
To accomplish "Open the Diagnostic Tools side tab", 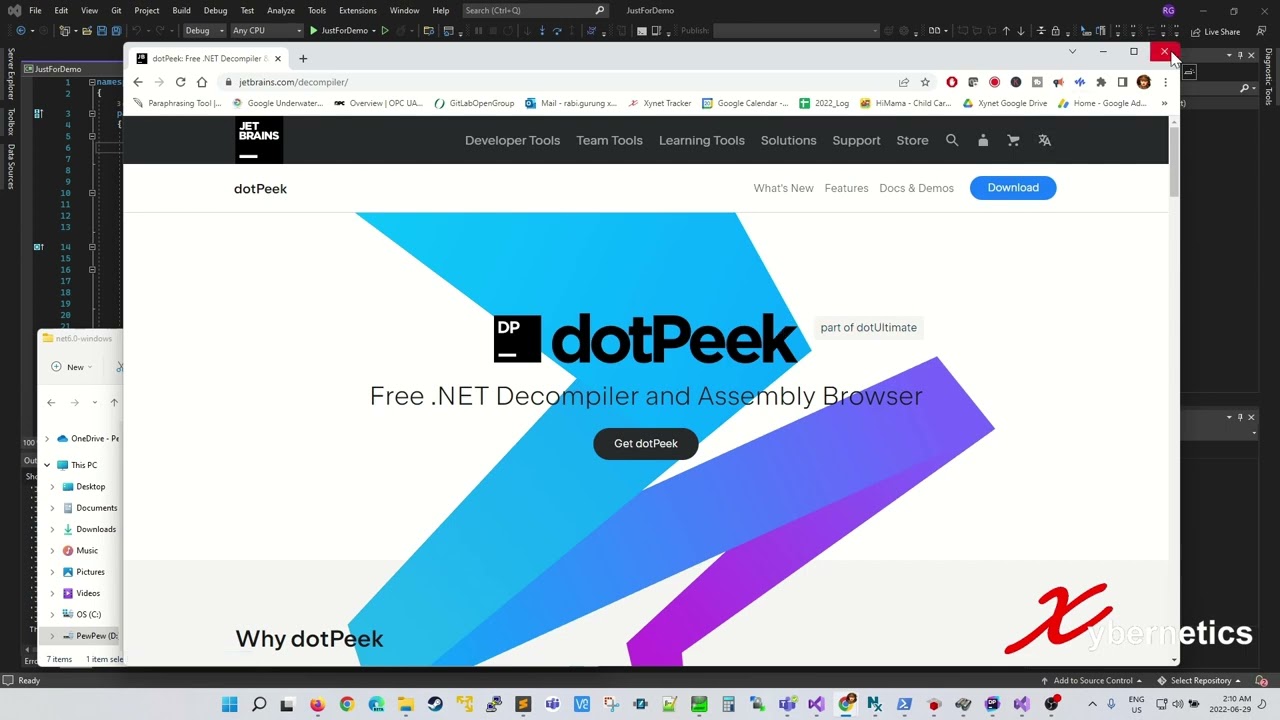I will point(1268,76).
